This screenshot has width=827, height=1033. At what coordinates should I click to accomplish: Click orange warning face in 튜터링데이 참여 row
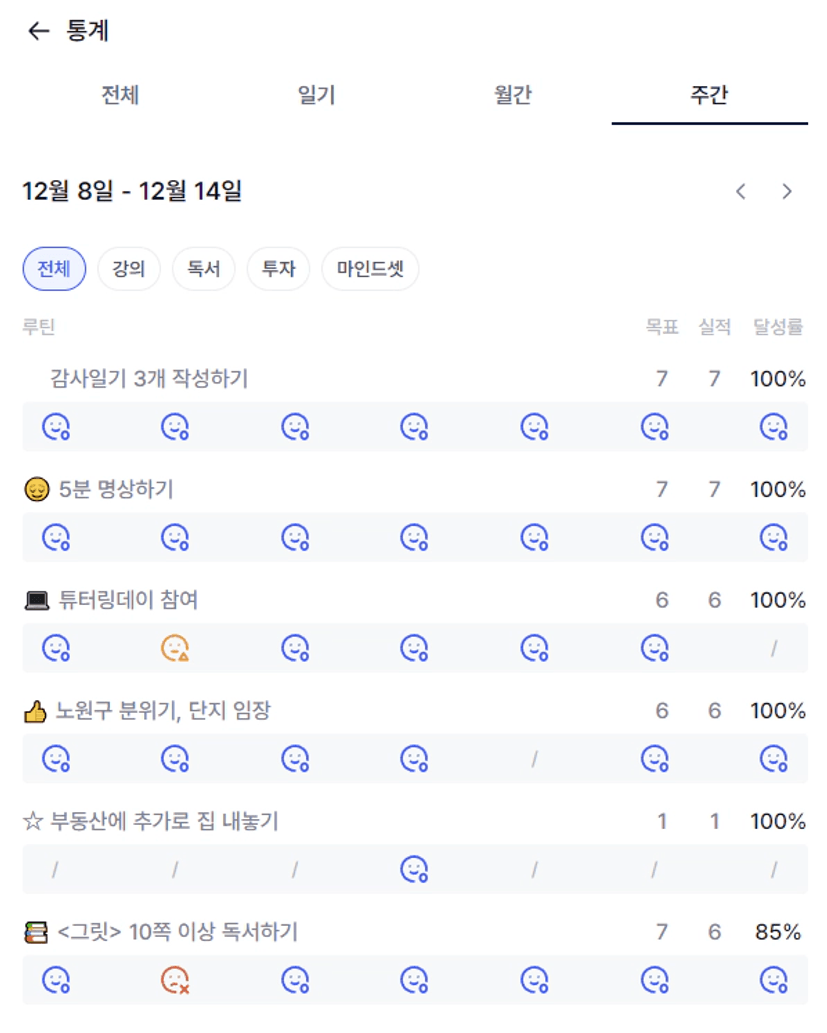(175, 649)
